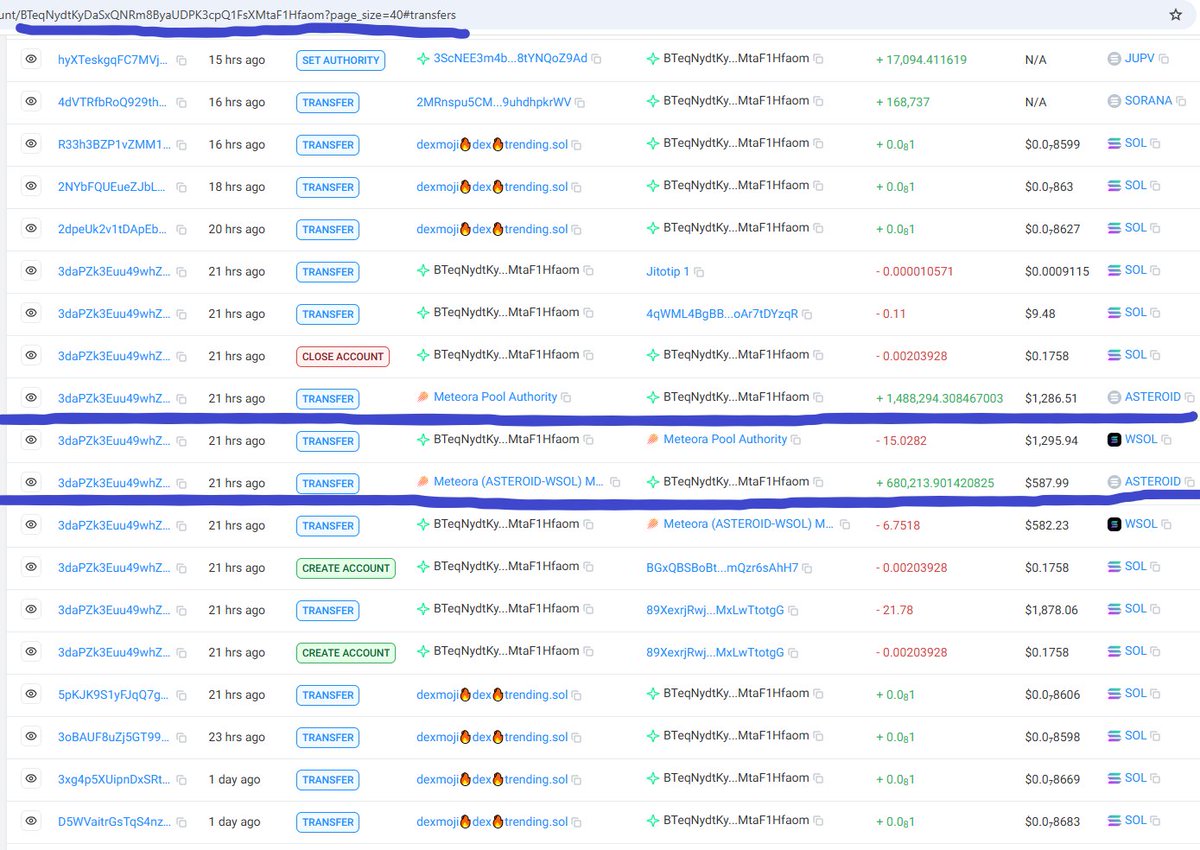1200x850 pixels.
Task: Copy the R33h3BZP1vZMM1 signature
Action: 181,145
